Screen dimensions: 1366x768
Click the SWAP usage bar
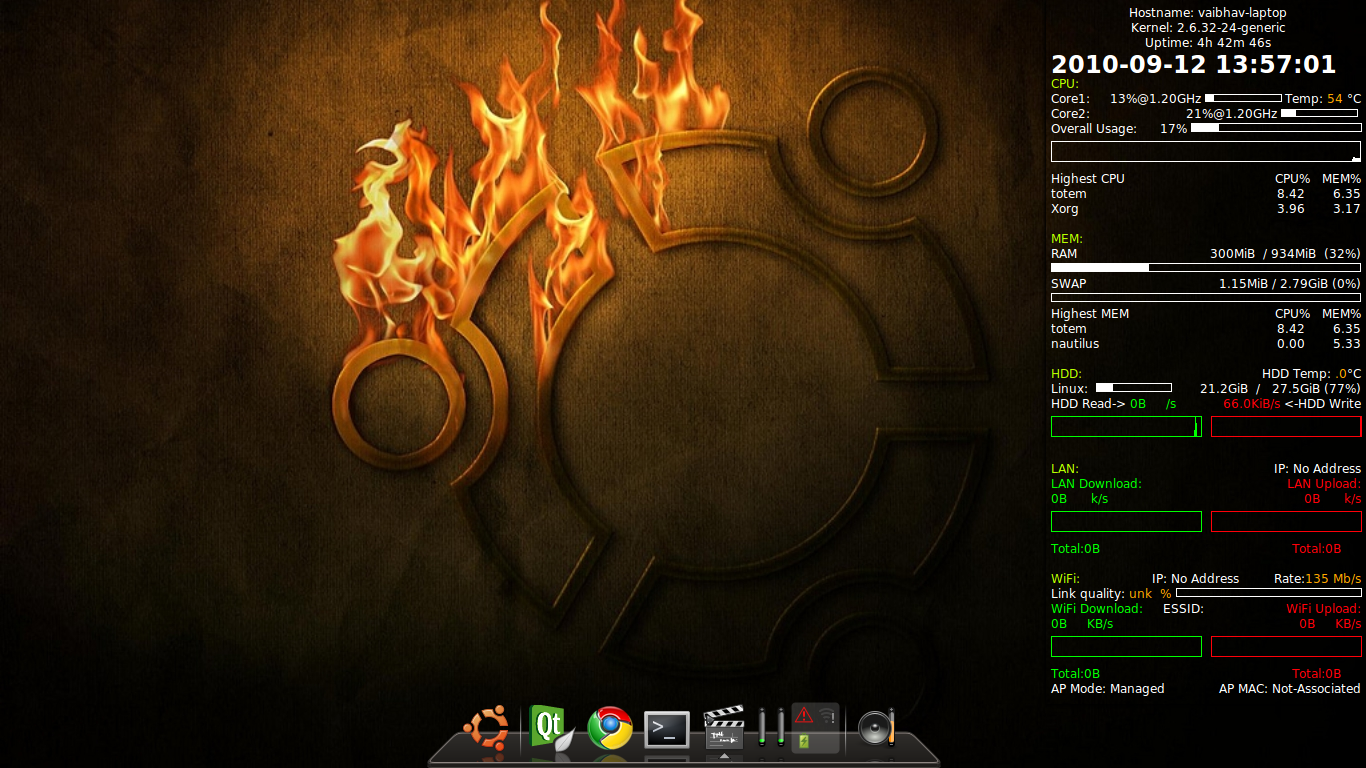click(1206, 297)
